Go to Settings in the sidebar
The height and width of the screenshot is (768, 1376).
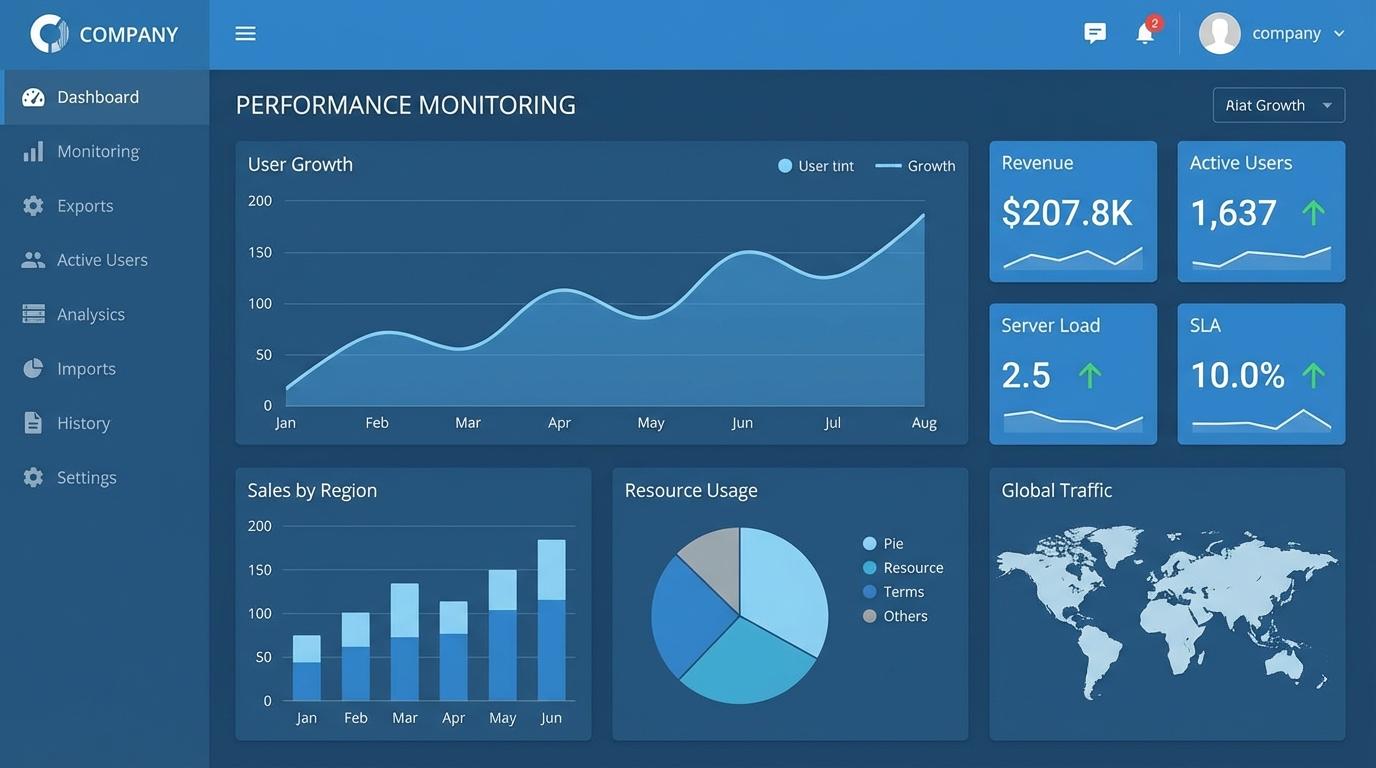(87, 478)
